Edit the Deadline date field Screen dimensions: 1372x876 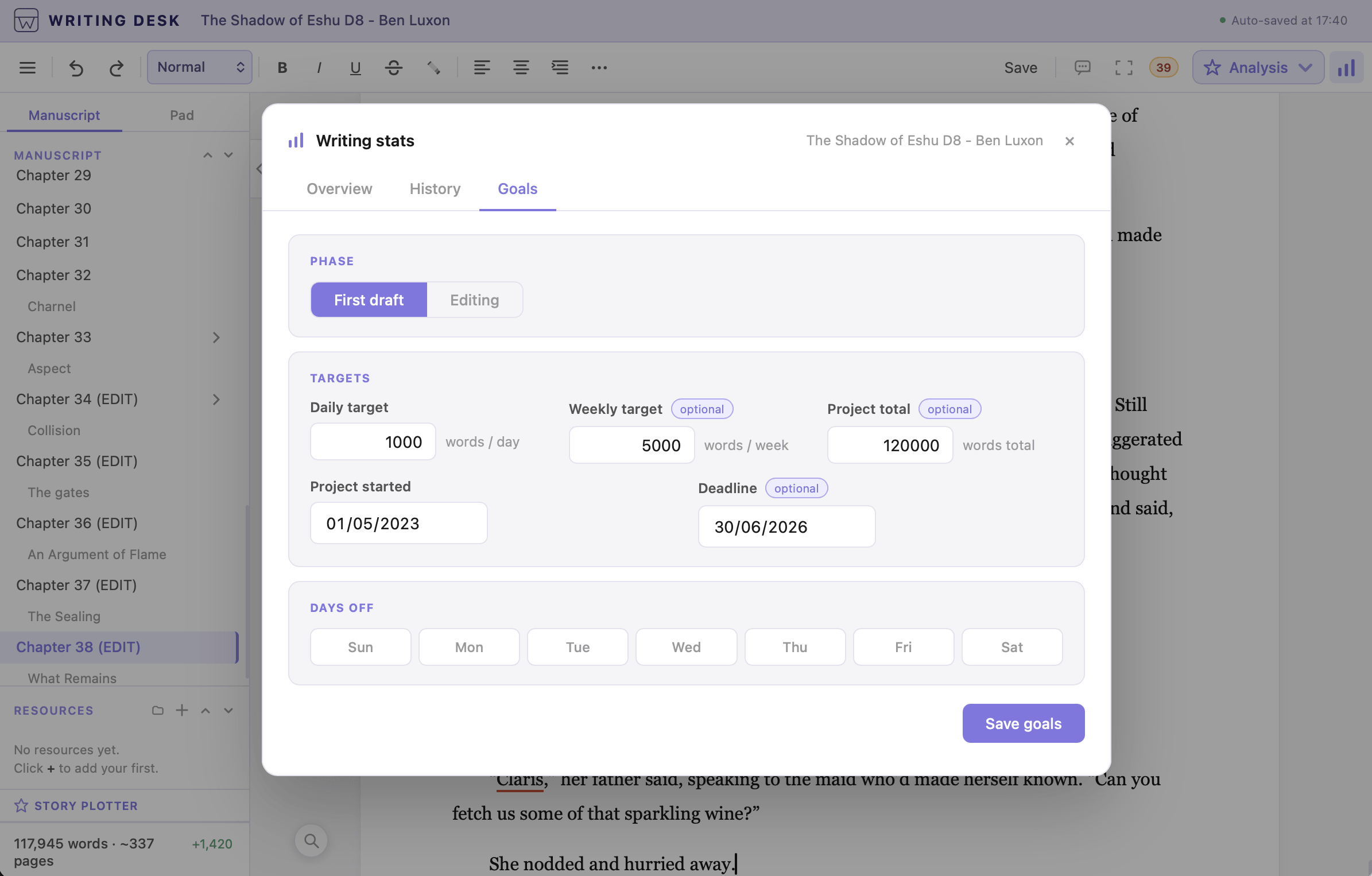(786, 526)
